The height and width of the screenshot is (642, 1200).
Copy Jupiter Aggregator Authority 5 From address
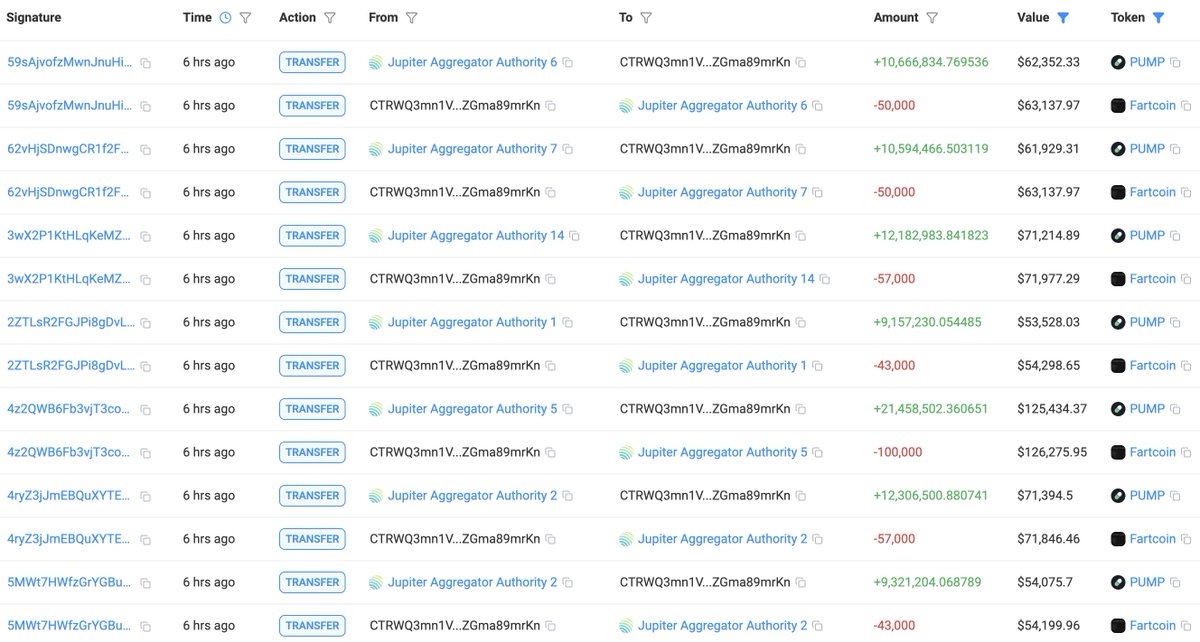568,410
